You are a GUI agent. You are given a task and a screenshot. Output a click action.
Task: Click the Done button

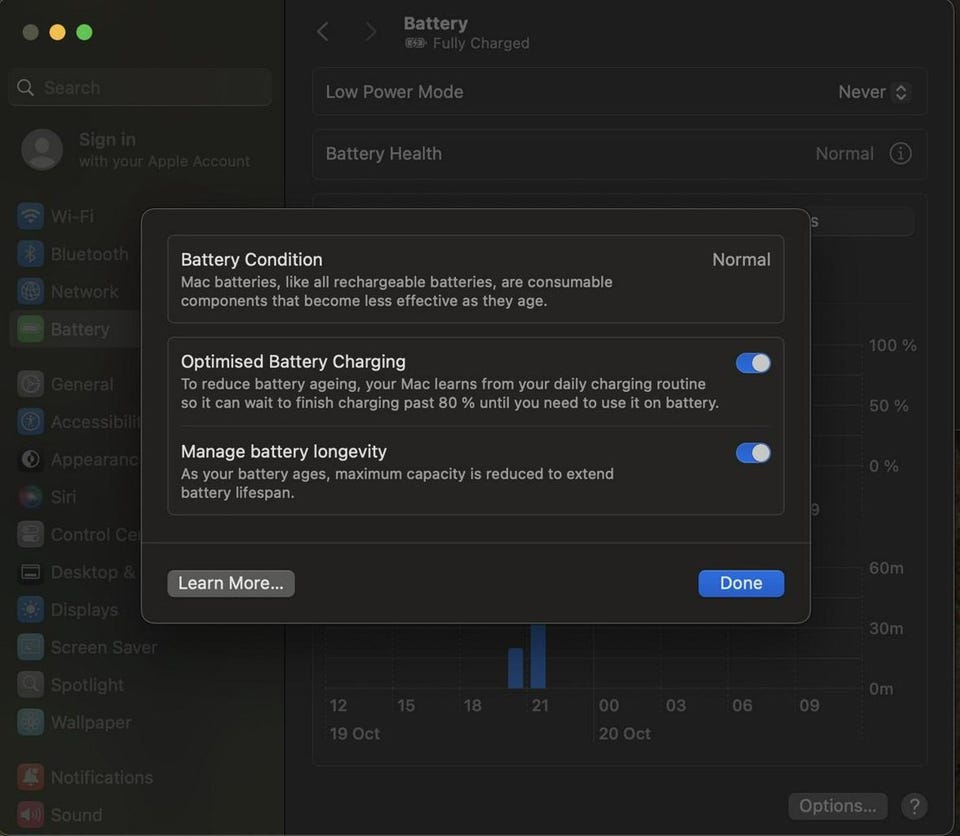click(x=740, y=583)
